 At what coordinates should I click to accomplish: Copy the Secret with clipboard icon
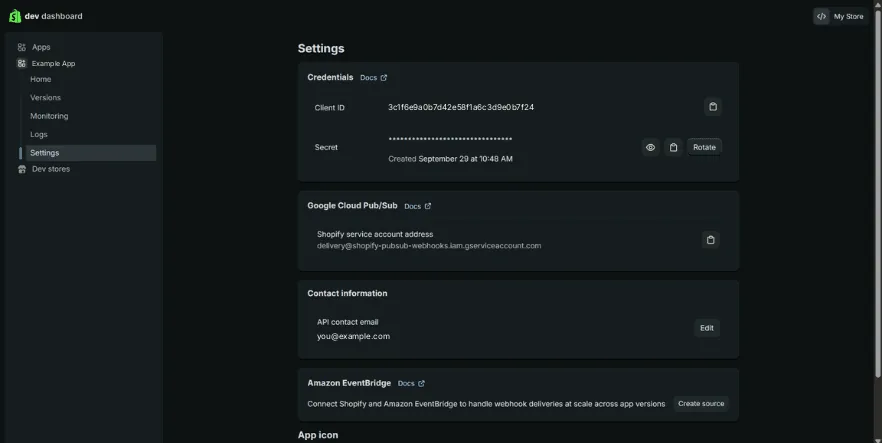(673, 147)
